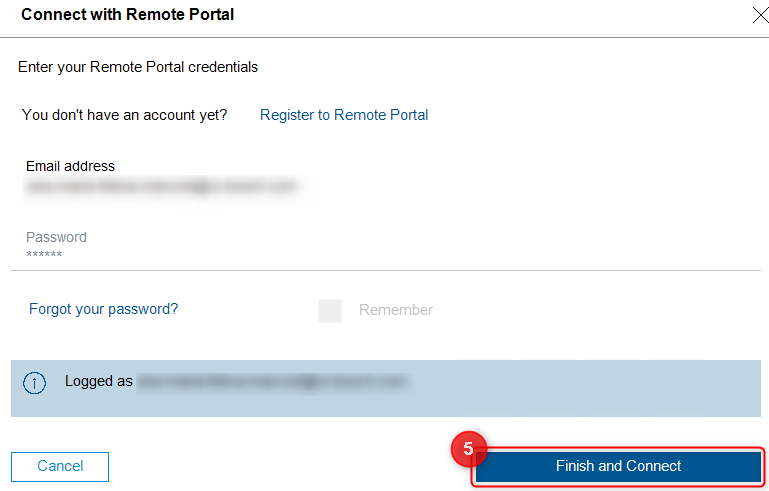
Task: Click empty right side of blue info banner
Action: tap(600, 388)
